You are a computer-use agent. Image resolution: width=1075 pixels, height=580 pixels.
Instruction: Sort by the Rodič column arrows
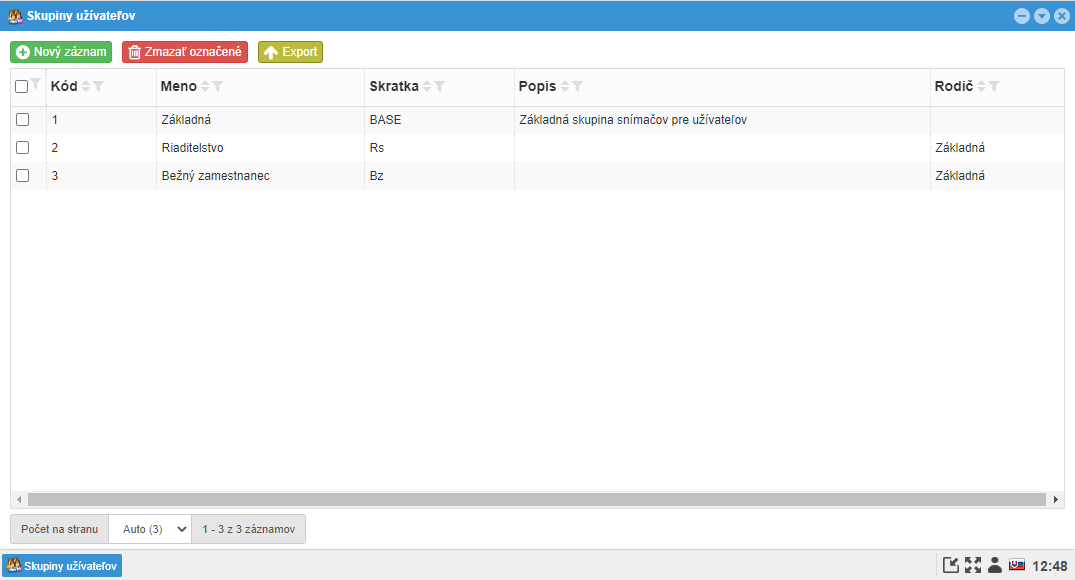[x=981, y=86]
